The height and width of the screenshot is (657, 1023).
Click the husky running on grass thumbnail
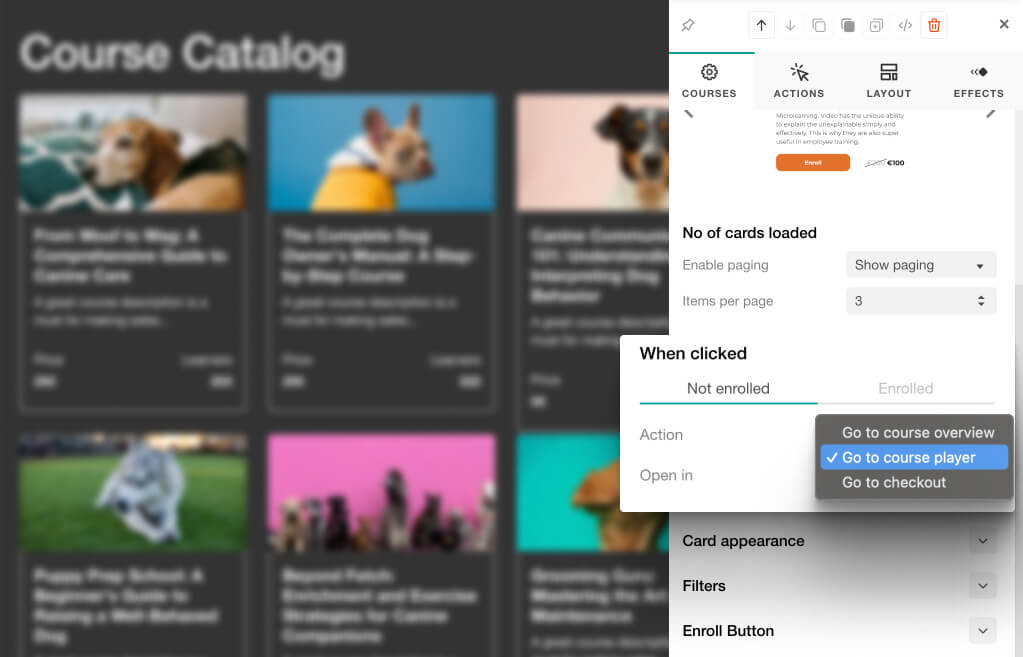coord(133,493)
